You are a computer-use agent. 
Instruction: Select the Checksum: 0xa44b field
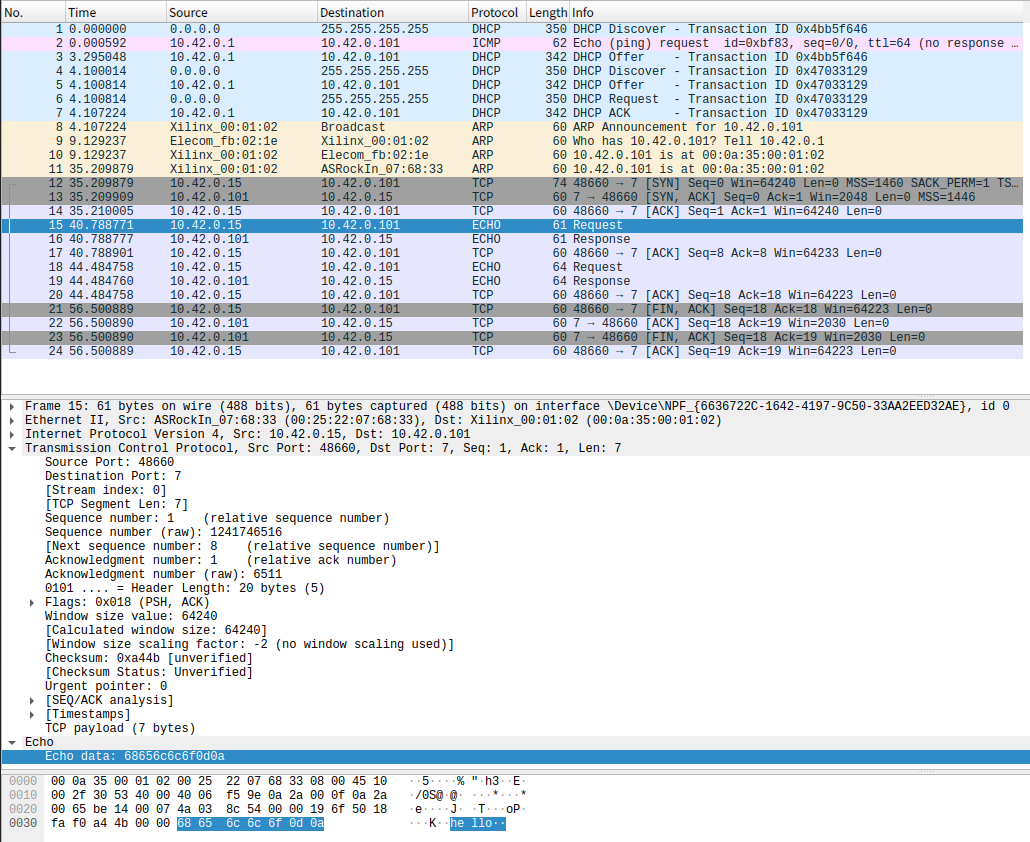coord(148,659)
